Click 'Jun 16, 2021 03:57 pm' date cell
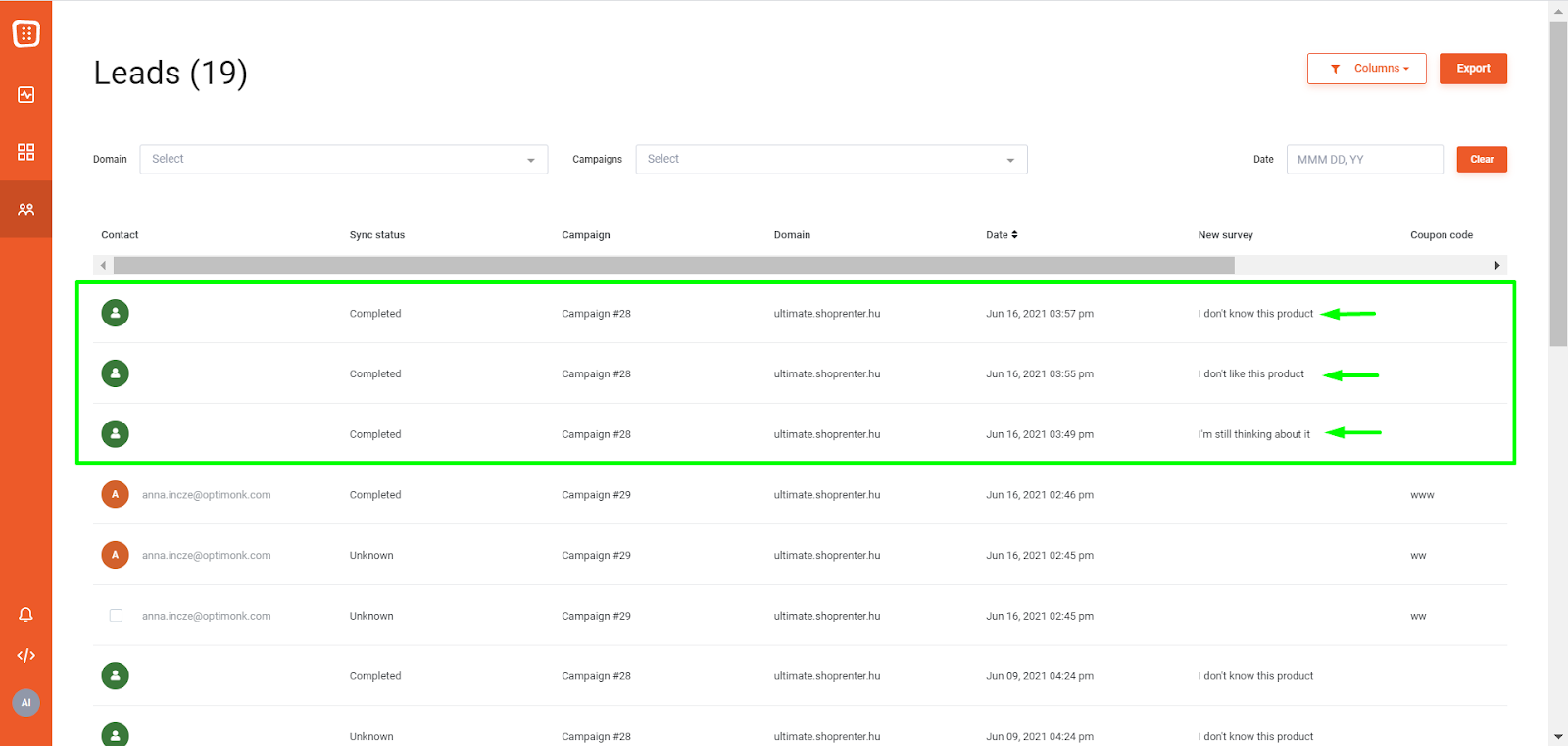Screen dimensions: 1568x746 point(1040,314)
